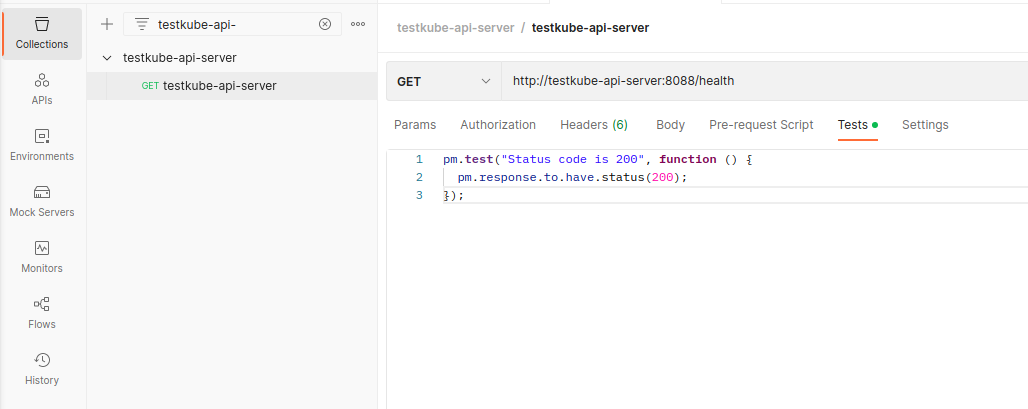Open the Collections sidebar panel
This screenshot has width=1028, height=409.
click(42, 33)
